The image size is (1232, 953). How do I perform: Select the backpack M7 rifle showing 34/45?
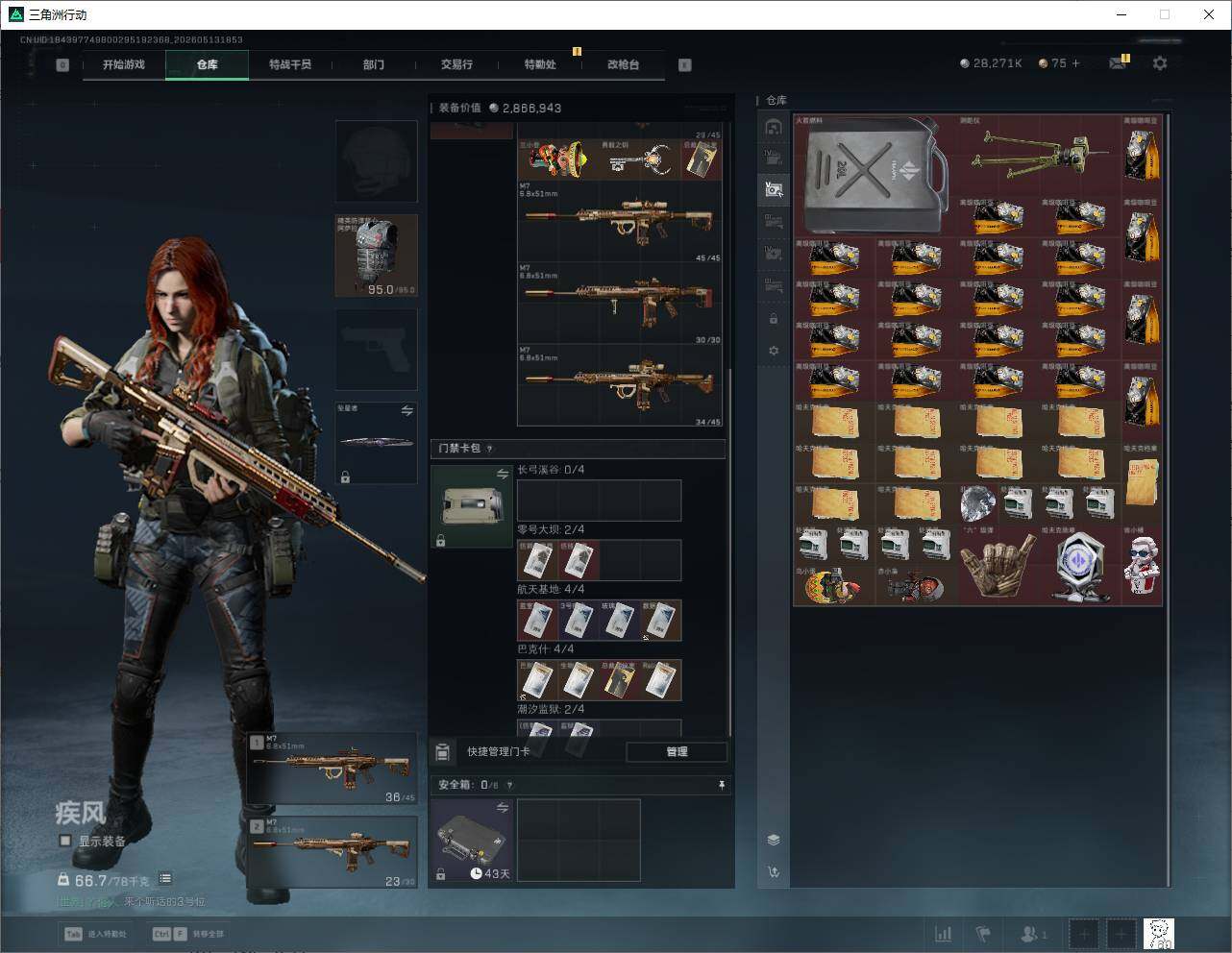pyautogui.click(x=620, y=386)
